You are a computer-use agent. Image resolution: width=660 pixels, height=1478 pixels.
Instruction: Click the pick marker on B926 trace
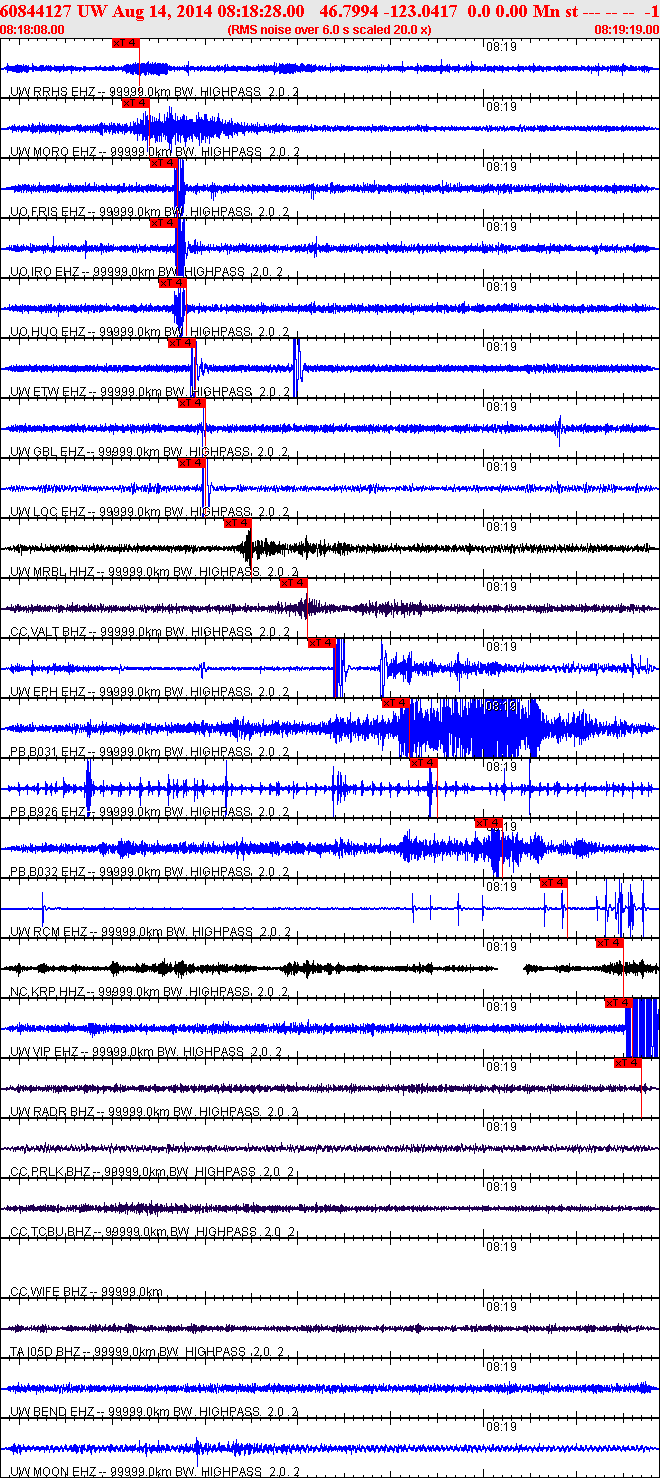click(424, 763)
